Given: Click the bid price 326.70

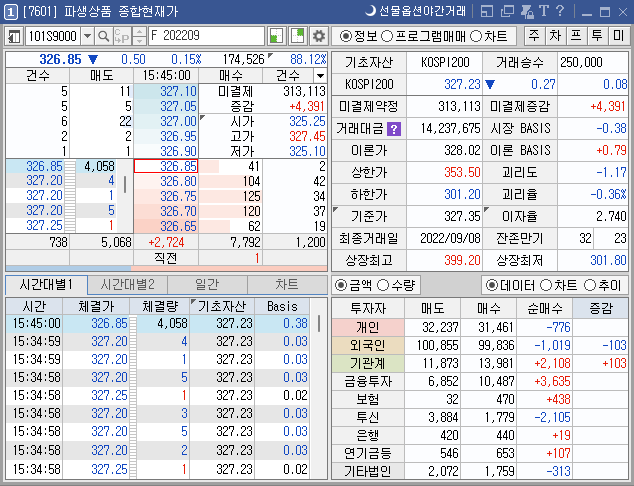Looking at the screenshot, I should tap(166, 211).
